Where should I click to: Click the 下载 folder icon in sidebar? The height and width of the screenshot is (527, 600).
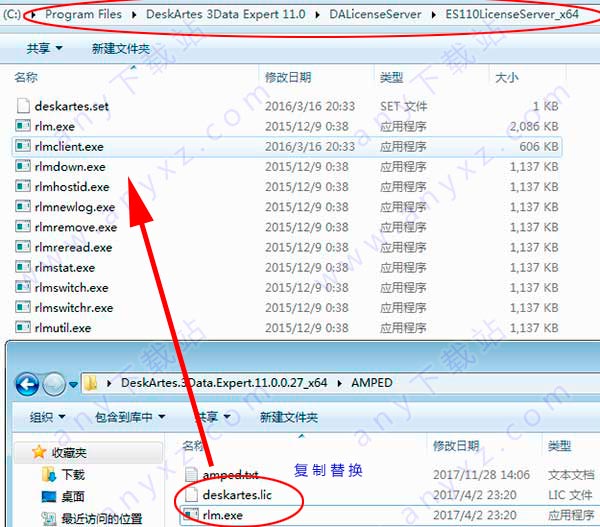(49, 475)
